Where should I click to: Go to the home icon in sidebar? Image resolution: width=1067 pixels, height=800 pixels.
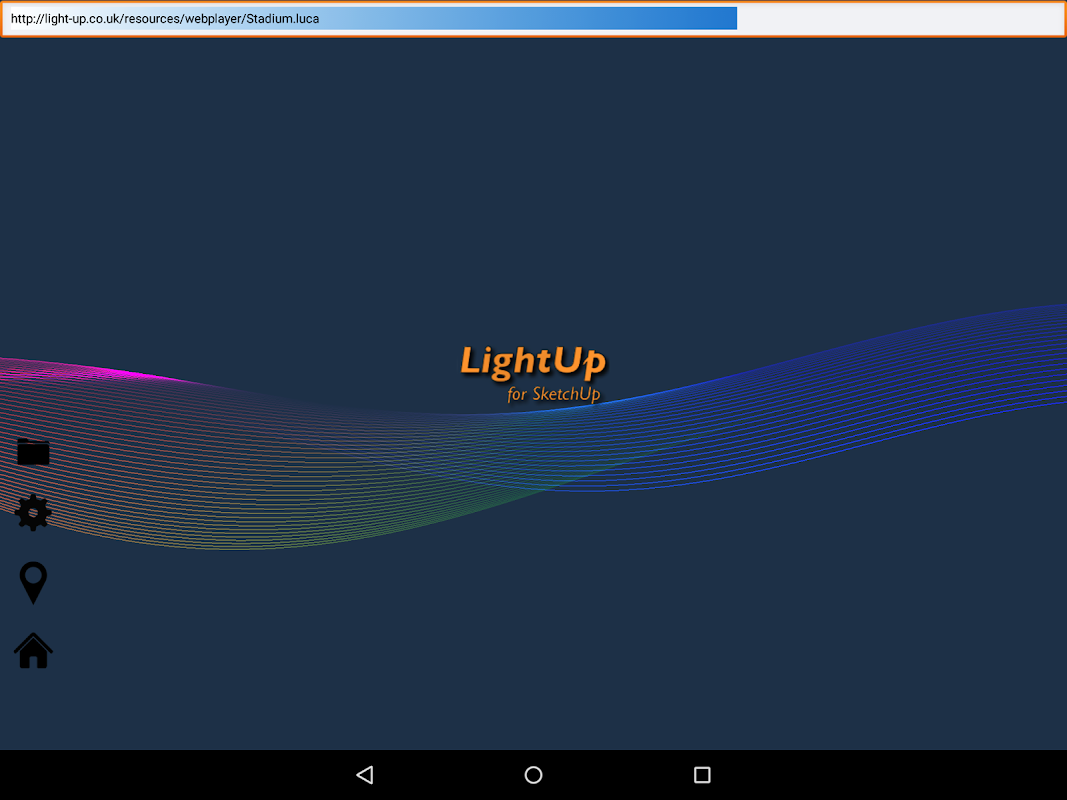click(33, 650)
